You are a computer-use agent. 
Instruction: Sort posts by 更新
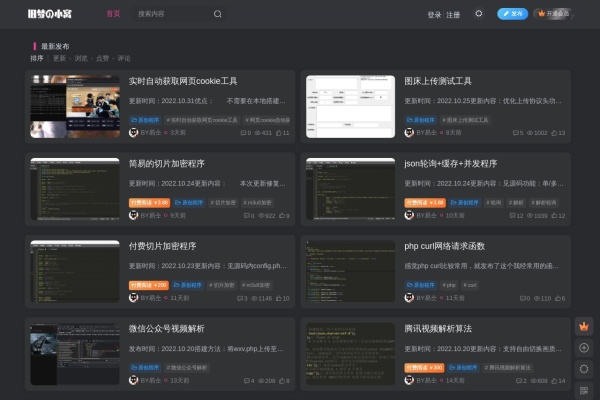pyautogui.click(x=59, y=58)
